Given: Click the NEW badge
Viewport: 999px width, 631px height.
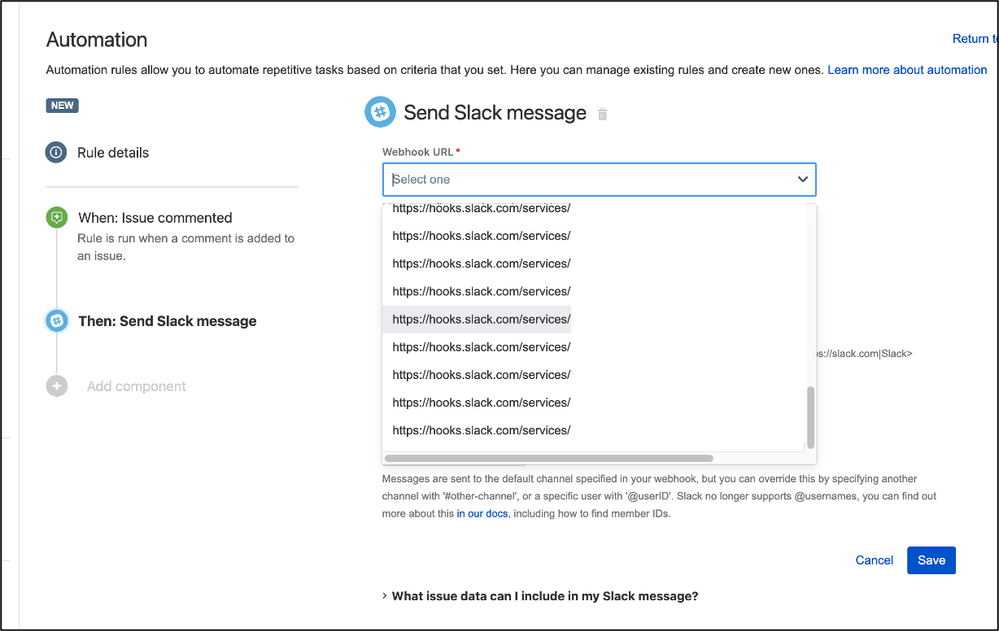Looking at the screenshot, I should click(62, 105).
